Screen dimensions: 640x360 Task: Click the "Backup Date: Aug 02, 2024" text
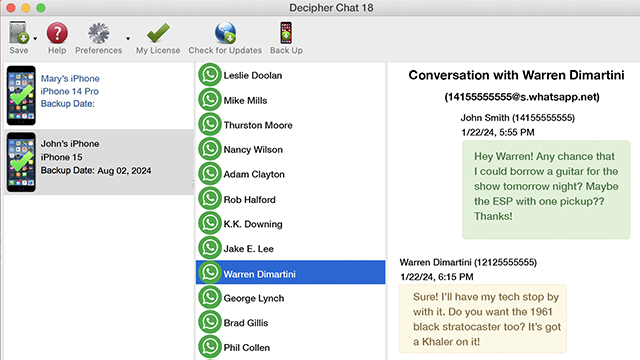pos(96,171)
